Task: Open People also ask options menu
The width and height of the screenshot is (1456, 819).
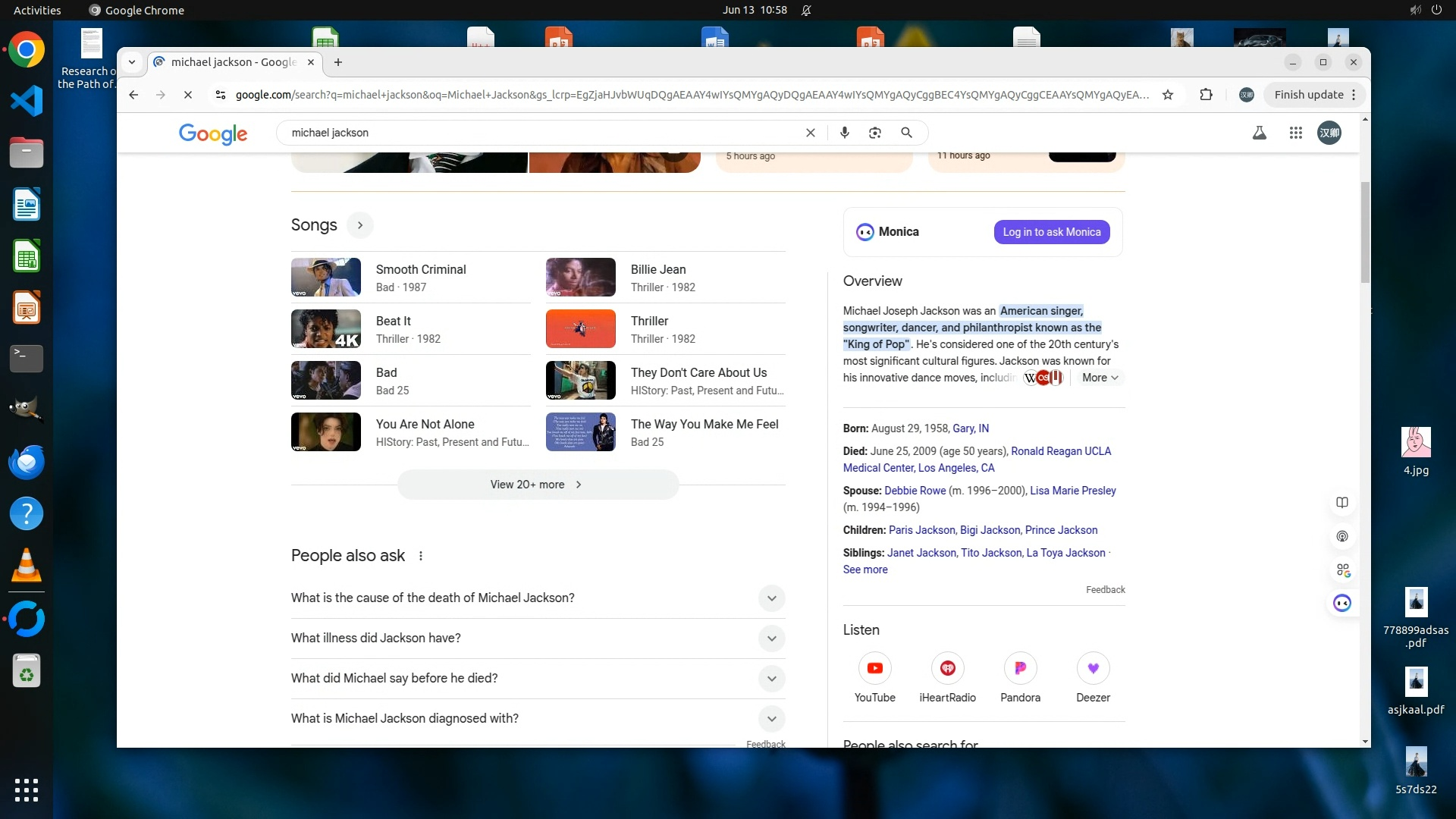Action: coord(421,556)
